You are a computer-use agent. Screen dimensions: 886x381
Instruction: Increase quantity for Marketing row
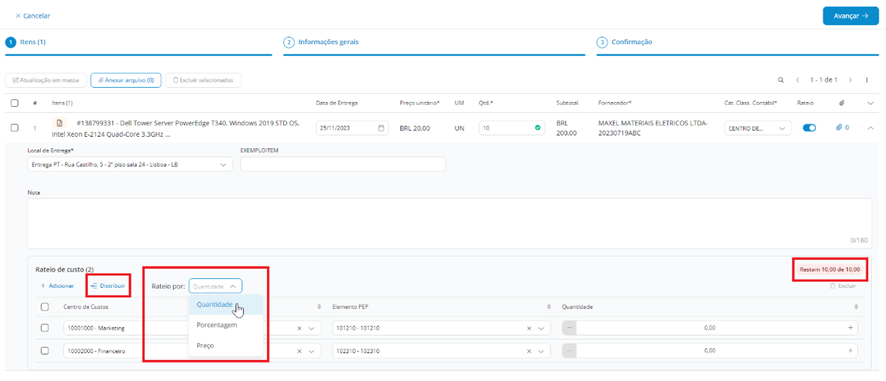pyautogui.click(x=850, y=328)
